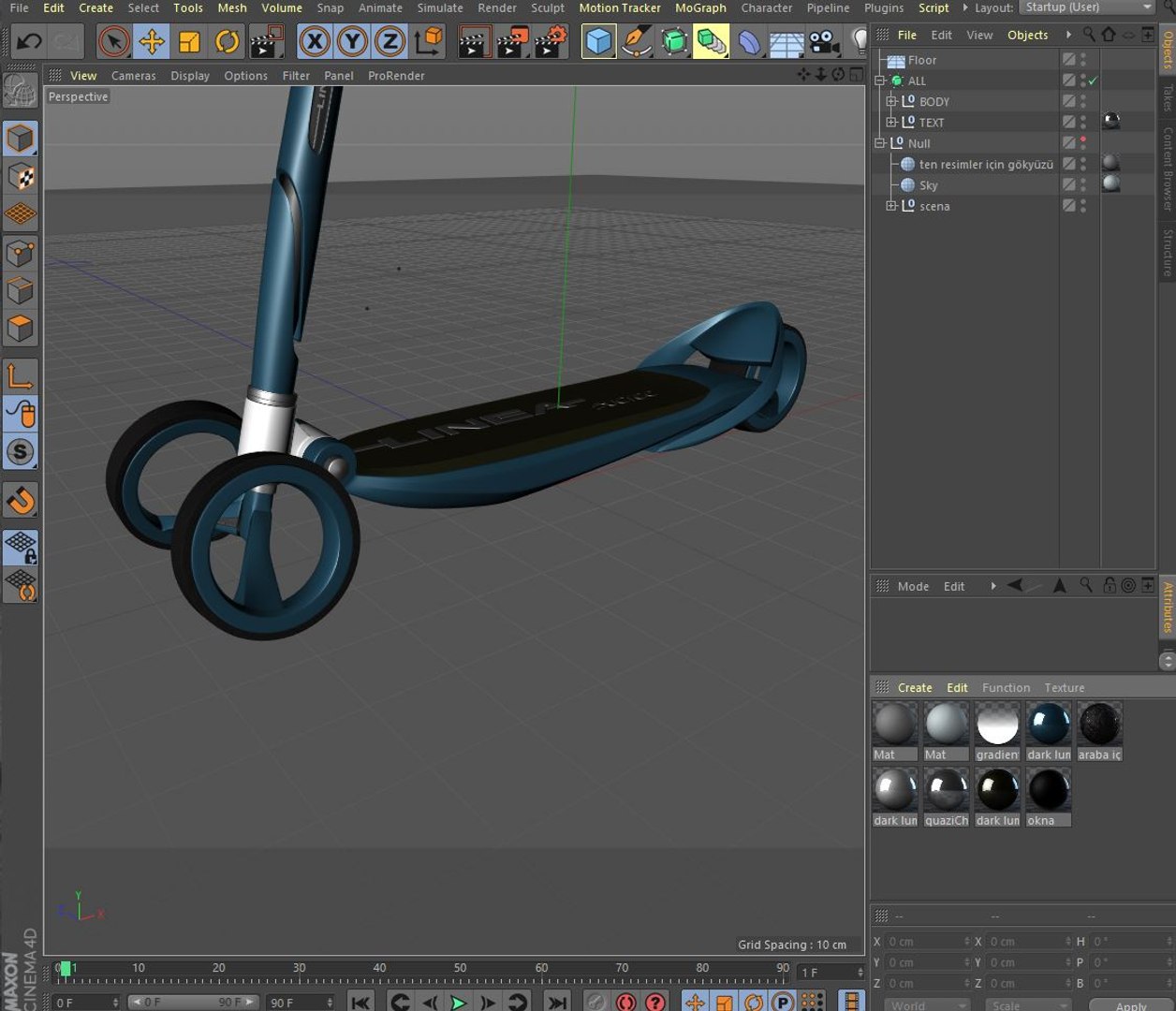The image size is (1176, 1011).
Task: Activate the Move tool
Action: point(151,41)
